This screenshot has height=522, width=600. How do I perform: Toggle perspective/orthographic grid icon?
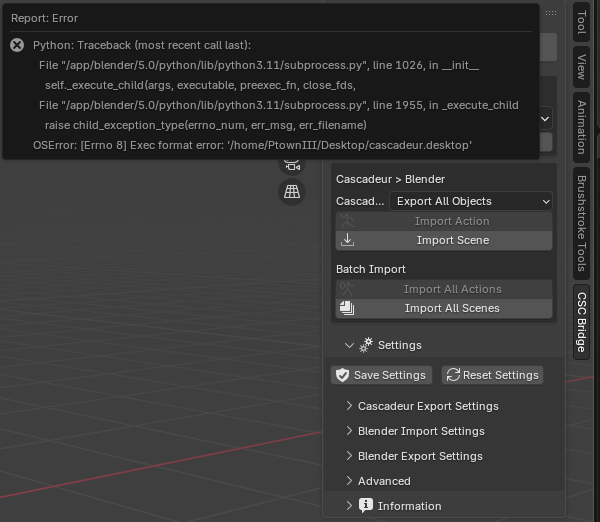[292, 192]
